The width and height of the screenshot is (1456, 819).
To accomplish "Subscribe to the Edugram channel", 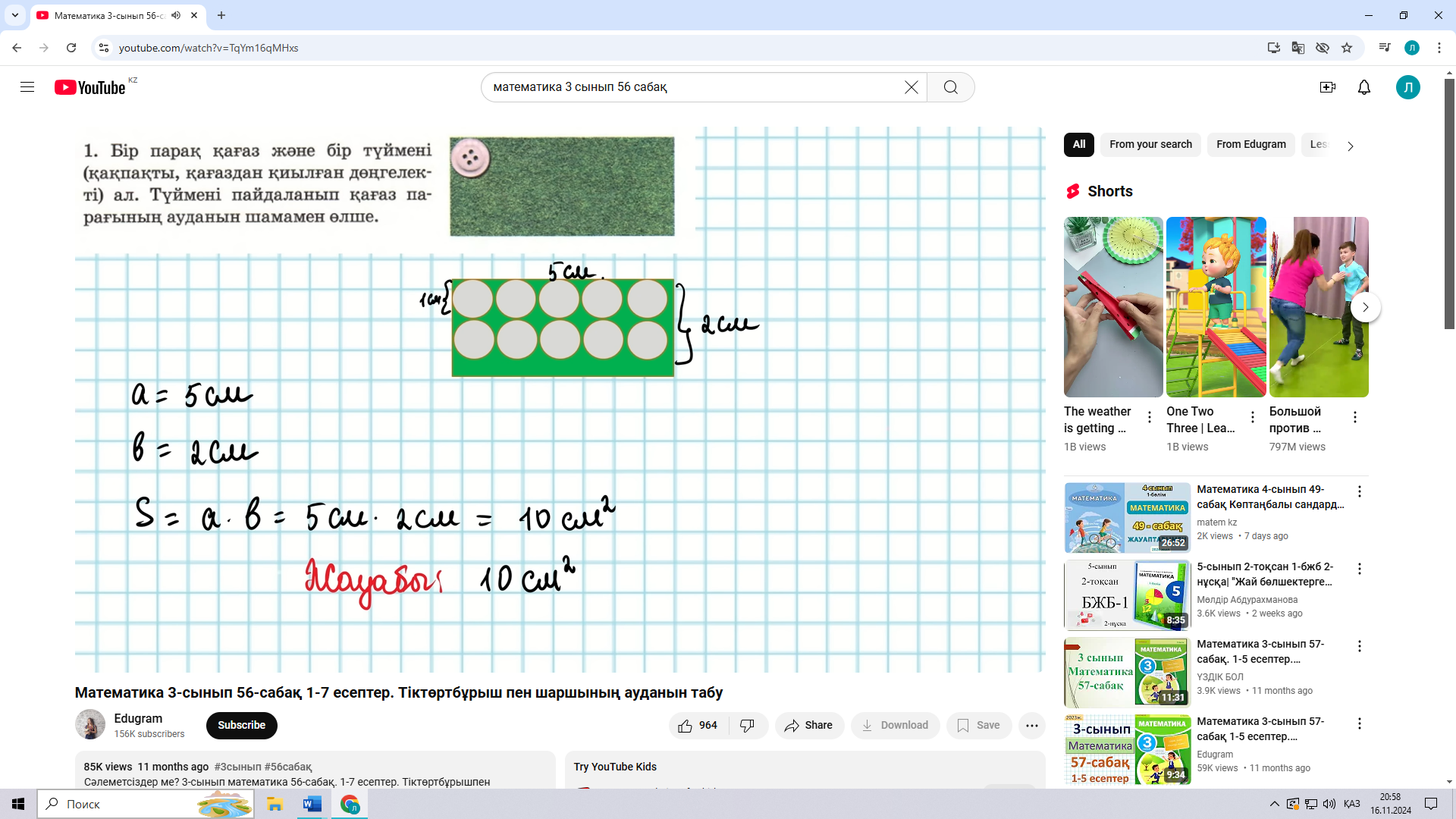I will [x=241, y=726].
